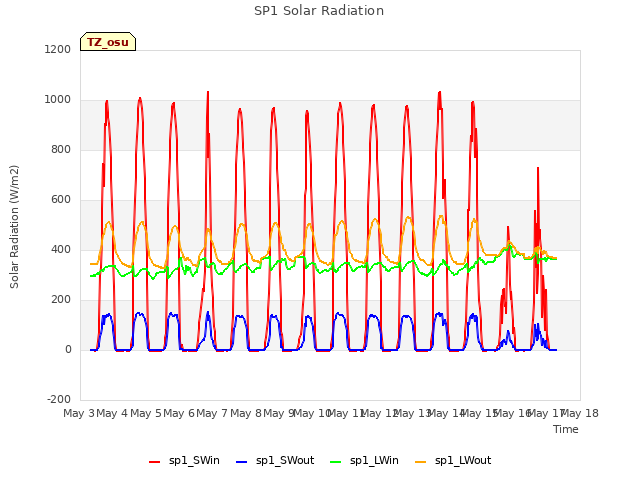Image resolution: width=640 pixels, height=480 pixels.
Task: Click the May 3 x-axis tick label
Action: click(x=79, y=413)
